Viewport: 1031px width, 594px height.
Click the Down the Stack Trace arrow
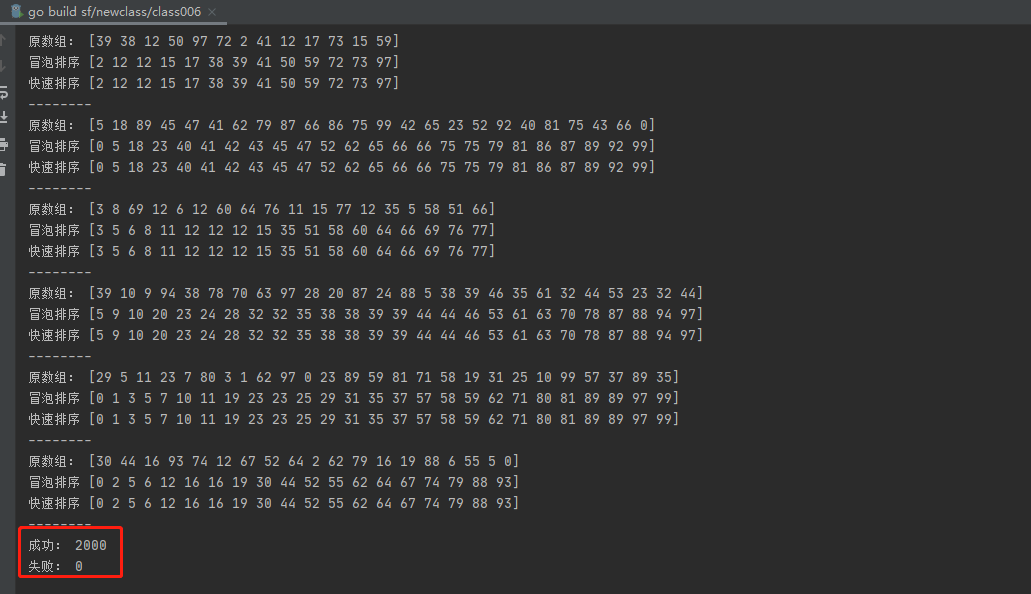pyautogui.click(x=3, y=66)
